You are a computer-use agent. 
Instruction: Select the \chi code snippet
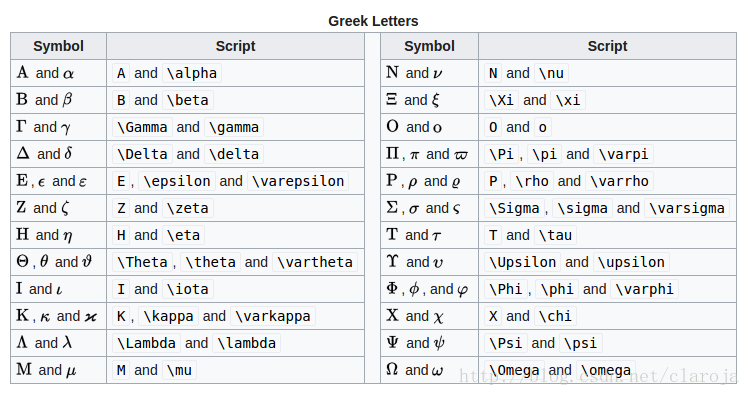pyautogui.click(x=555, y=316)
